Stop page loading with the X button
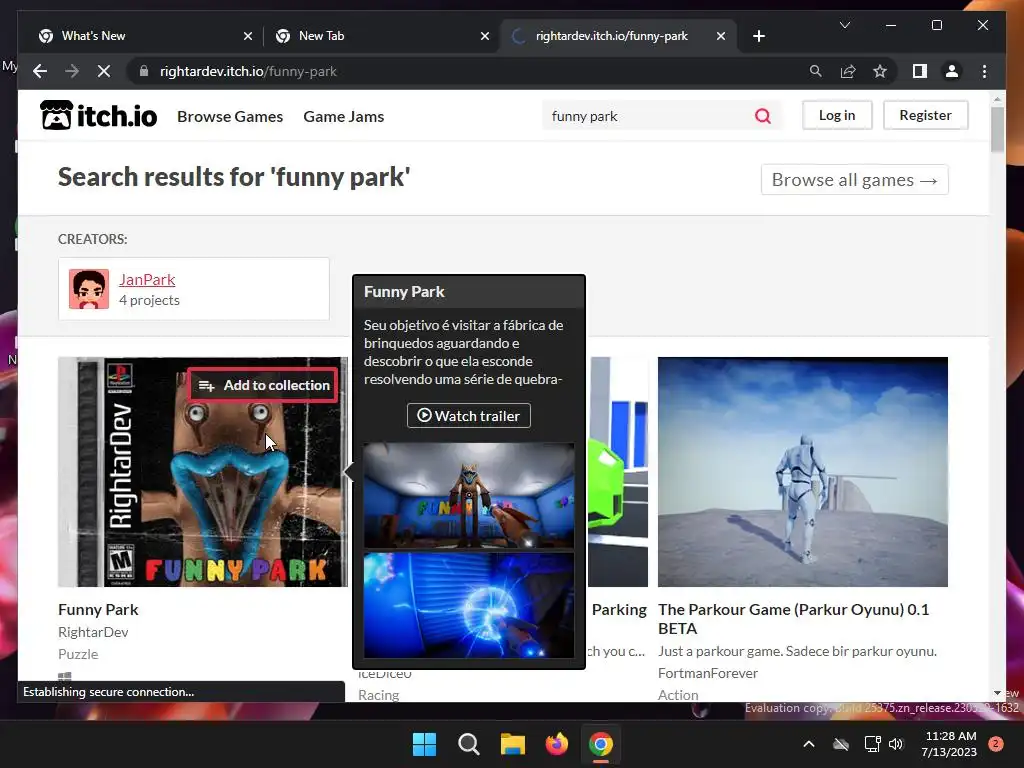 104,71
